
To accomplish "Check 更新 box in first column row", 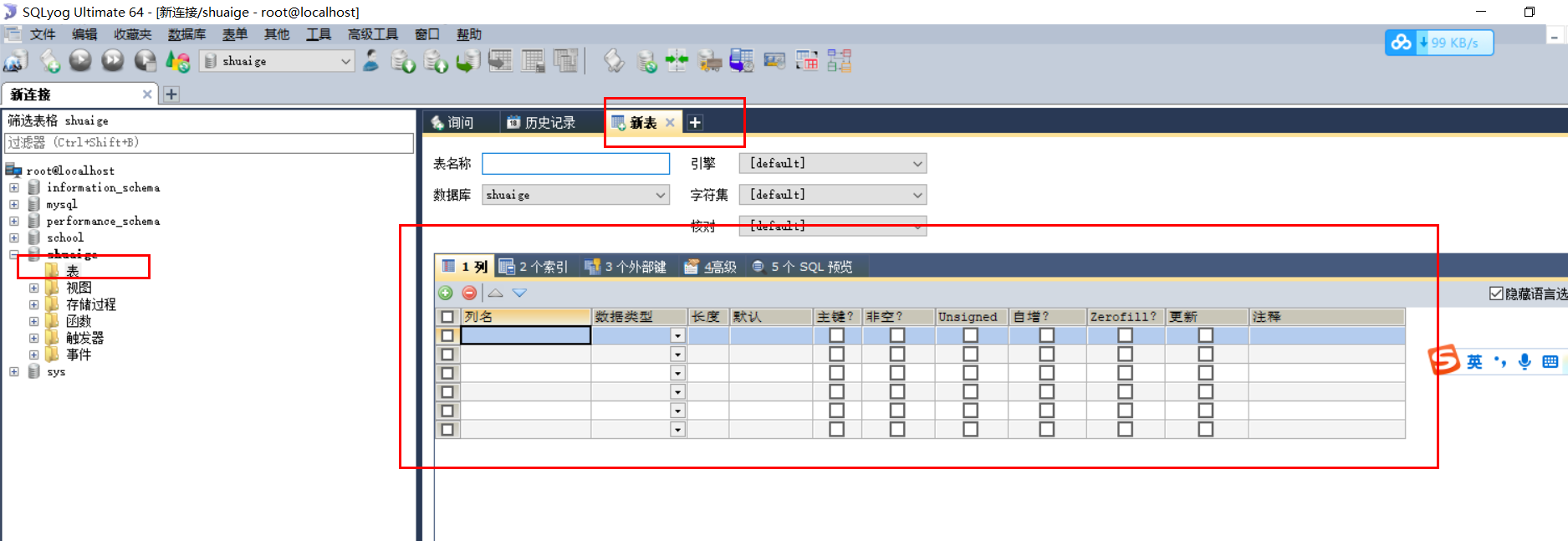I will pos(1205,335).
